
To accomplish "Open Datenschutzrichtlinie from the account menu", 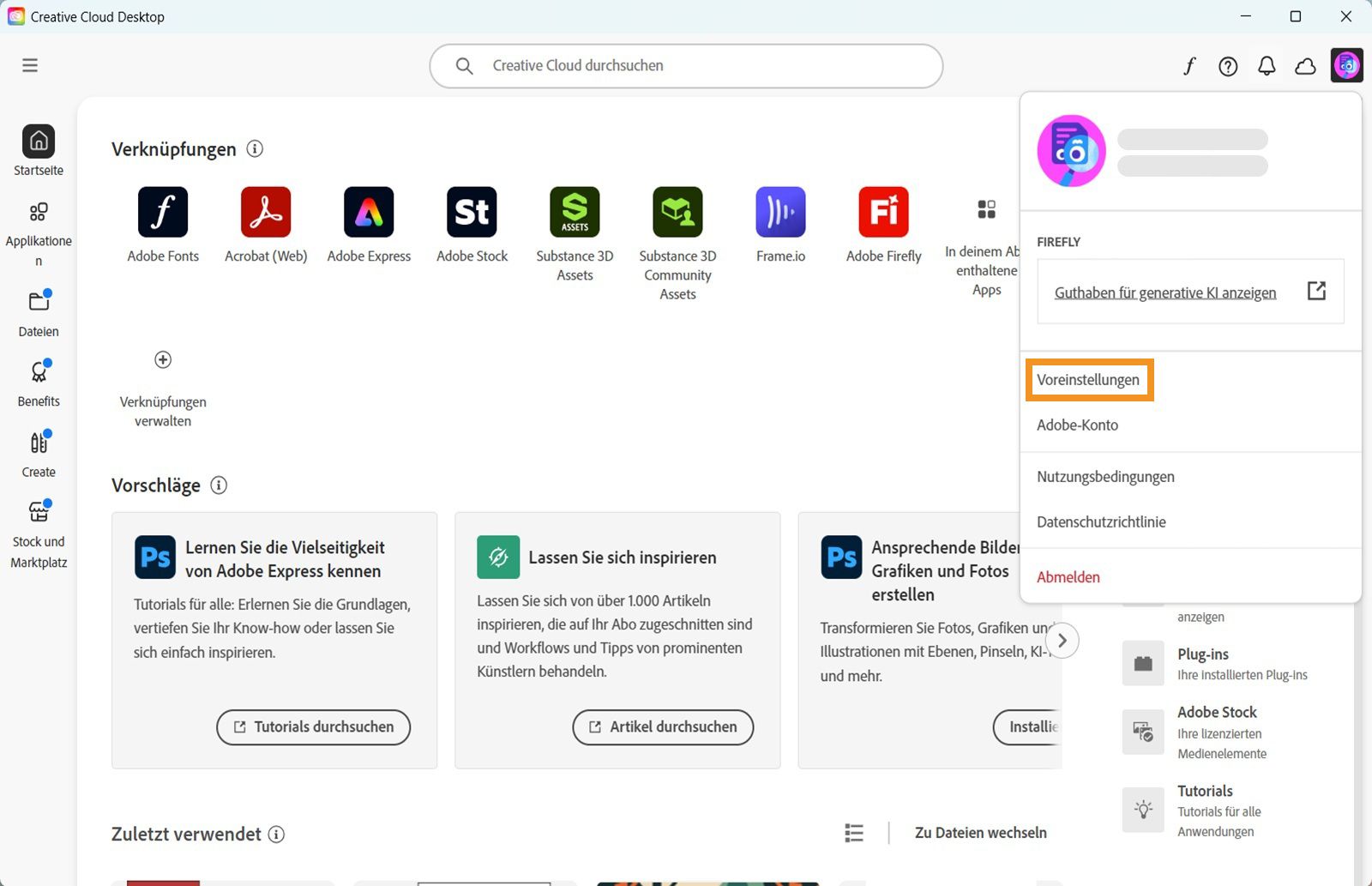I will [x=1101, y=522].
